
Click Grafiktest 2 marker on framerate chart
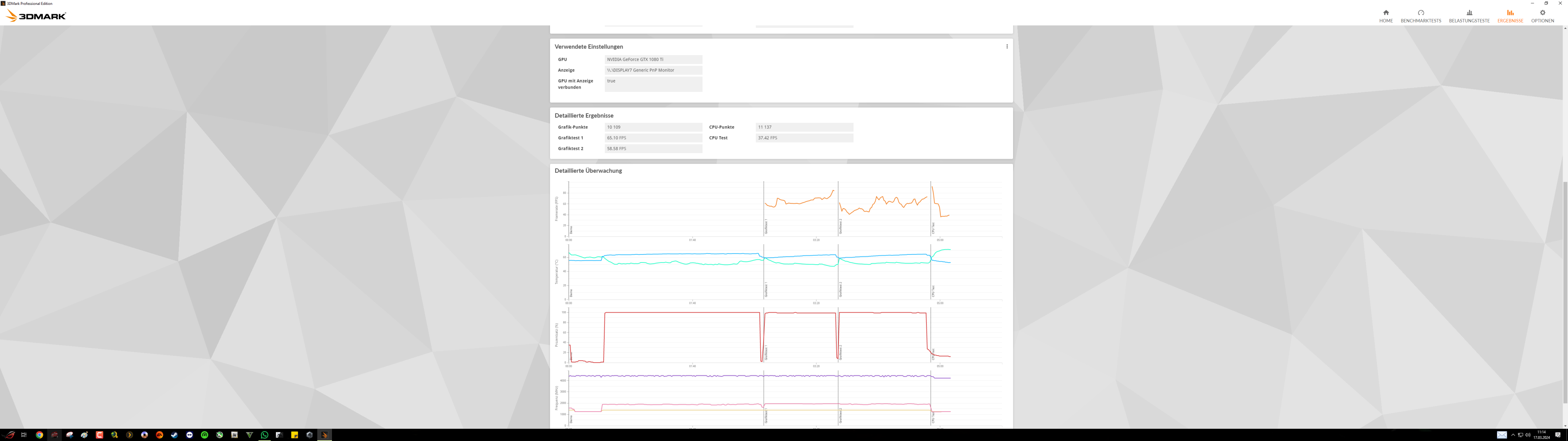(x=840, y=227)
